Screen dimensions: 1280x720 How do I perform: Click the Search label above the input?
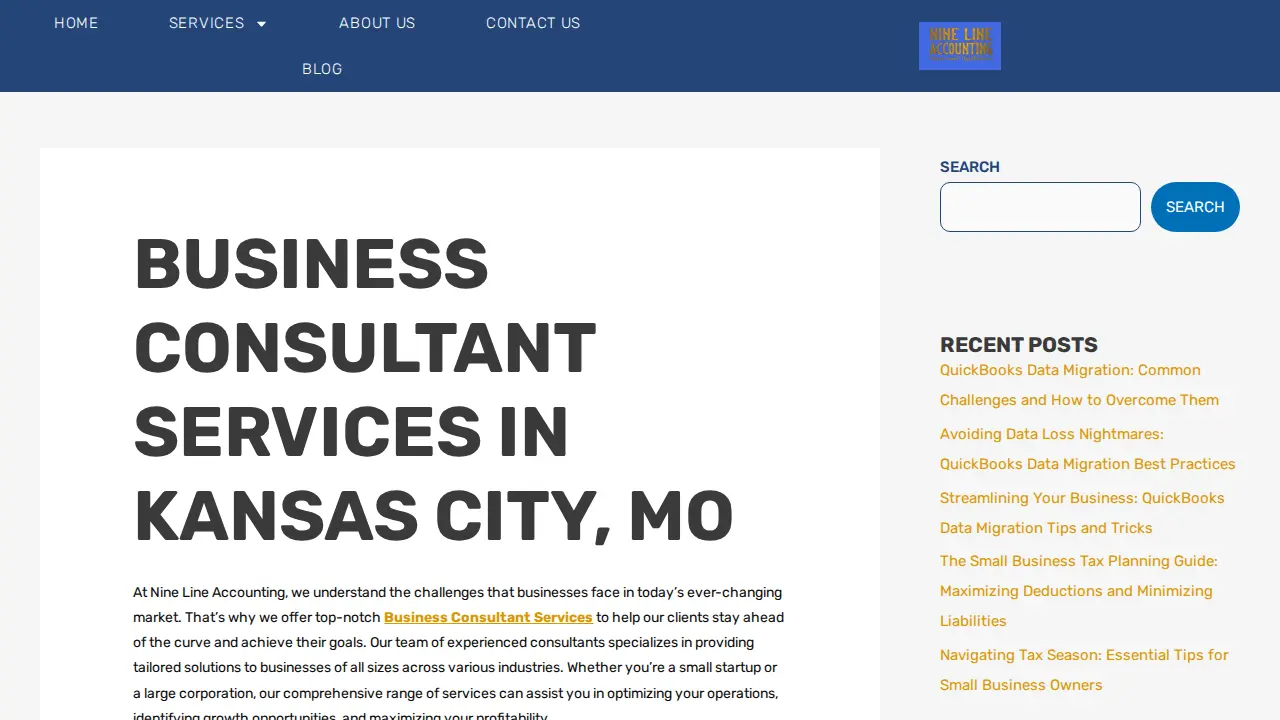(970, 167)
